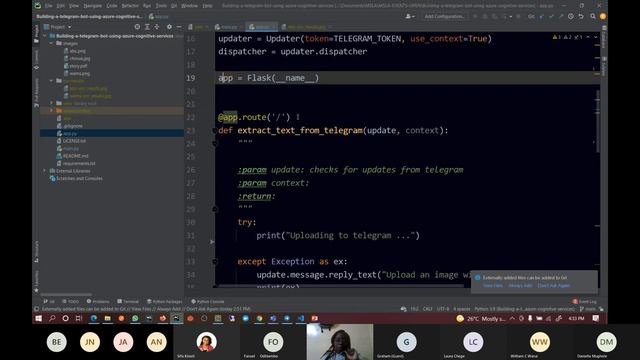
Task: Open the Python Console tool window
Action: tap(208, 301)
